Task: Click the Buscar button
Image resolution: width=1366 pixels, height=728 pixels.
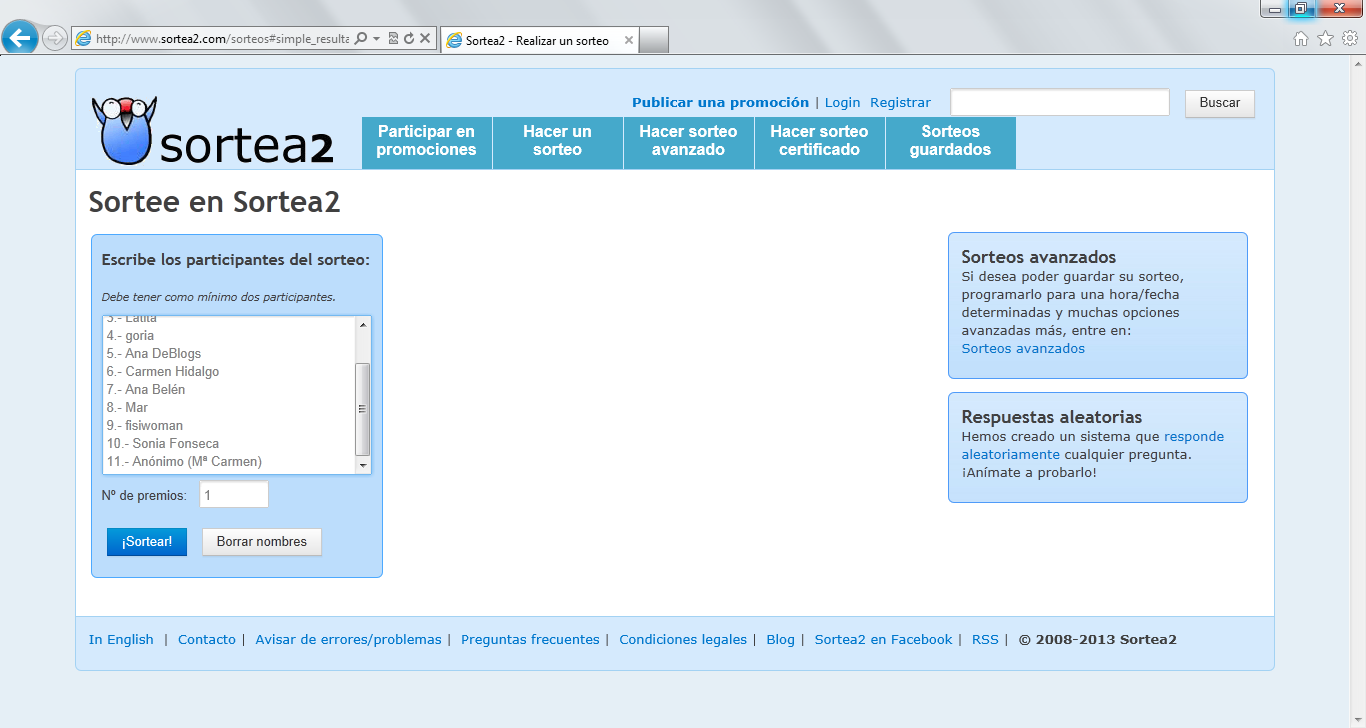Action: pos(1220,103)
